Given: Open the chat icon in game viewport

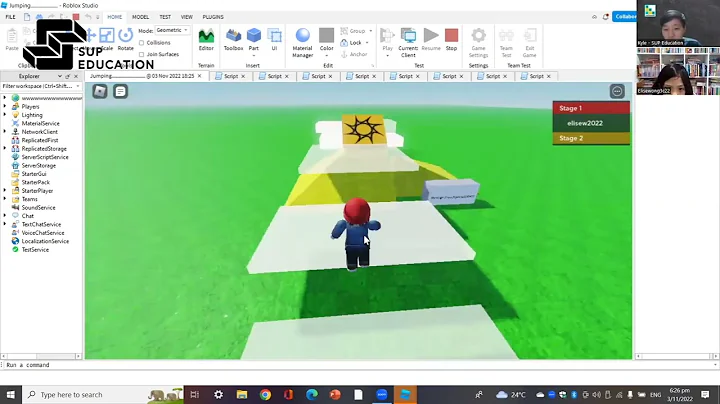Looking at the screenshot, I should coord(120,91).
